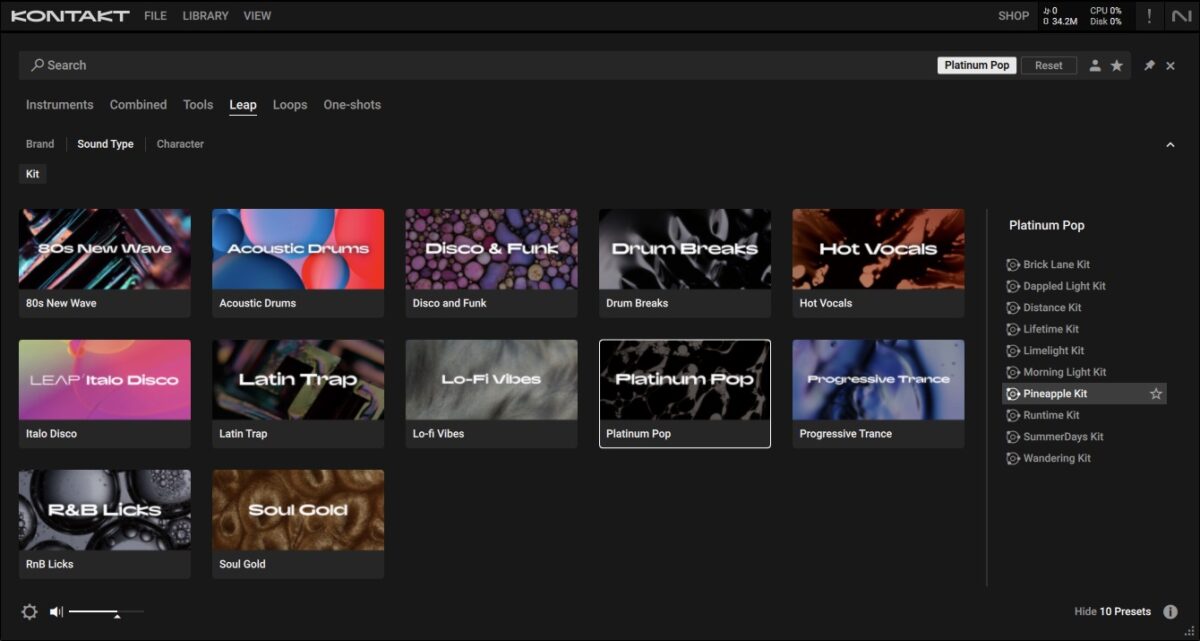The width and height of the screenshot is (1200, 641).
Task: Click the Native Instruments logo icon
Action: [x=1181, y=16]
